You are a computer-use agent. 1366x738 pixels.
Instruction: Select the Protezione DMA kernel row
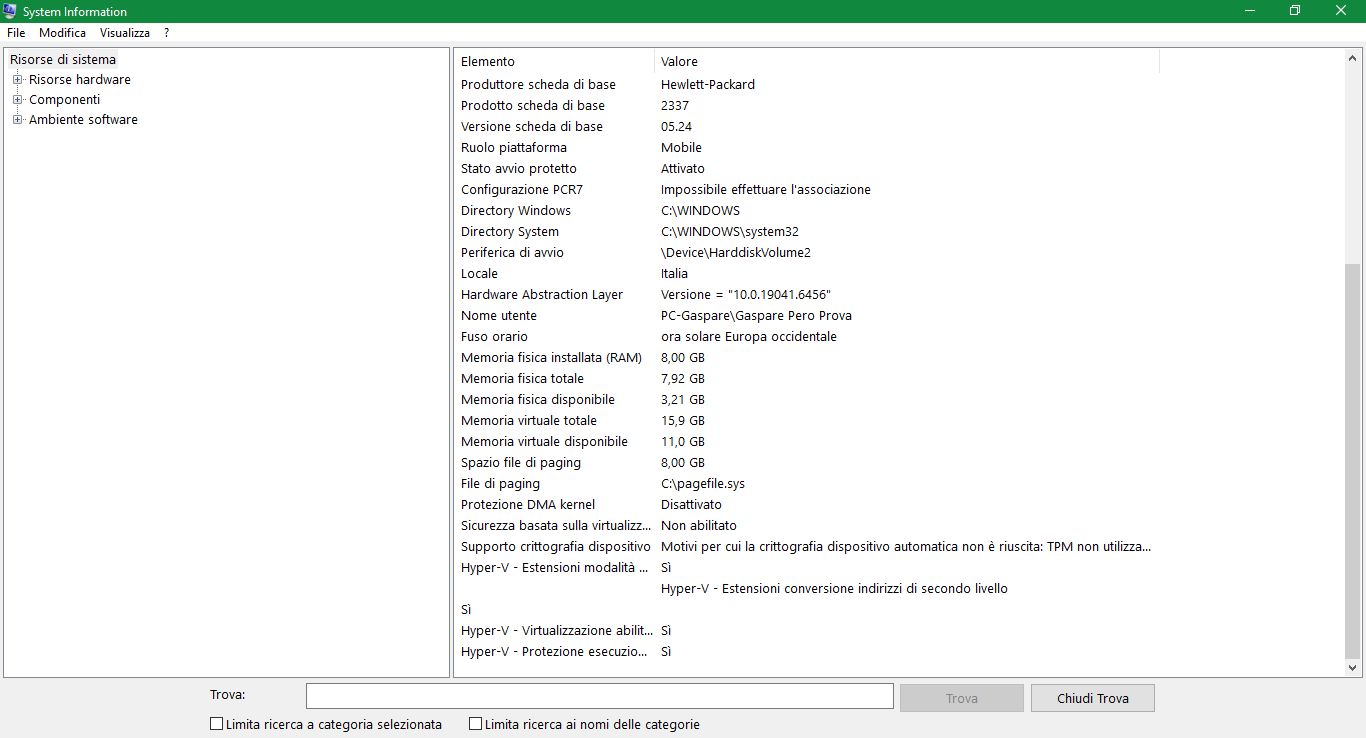coord(806,504)
